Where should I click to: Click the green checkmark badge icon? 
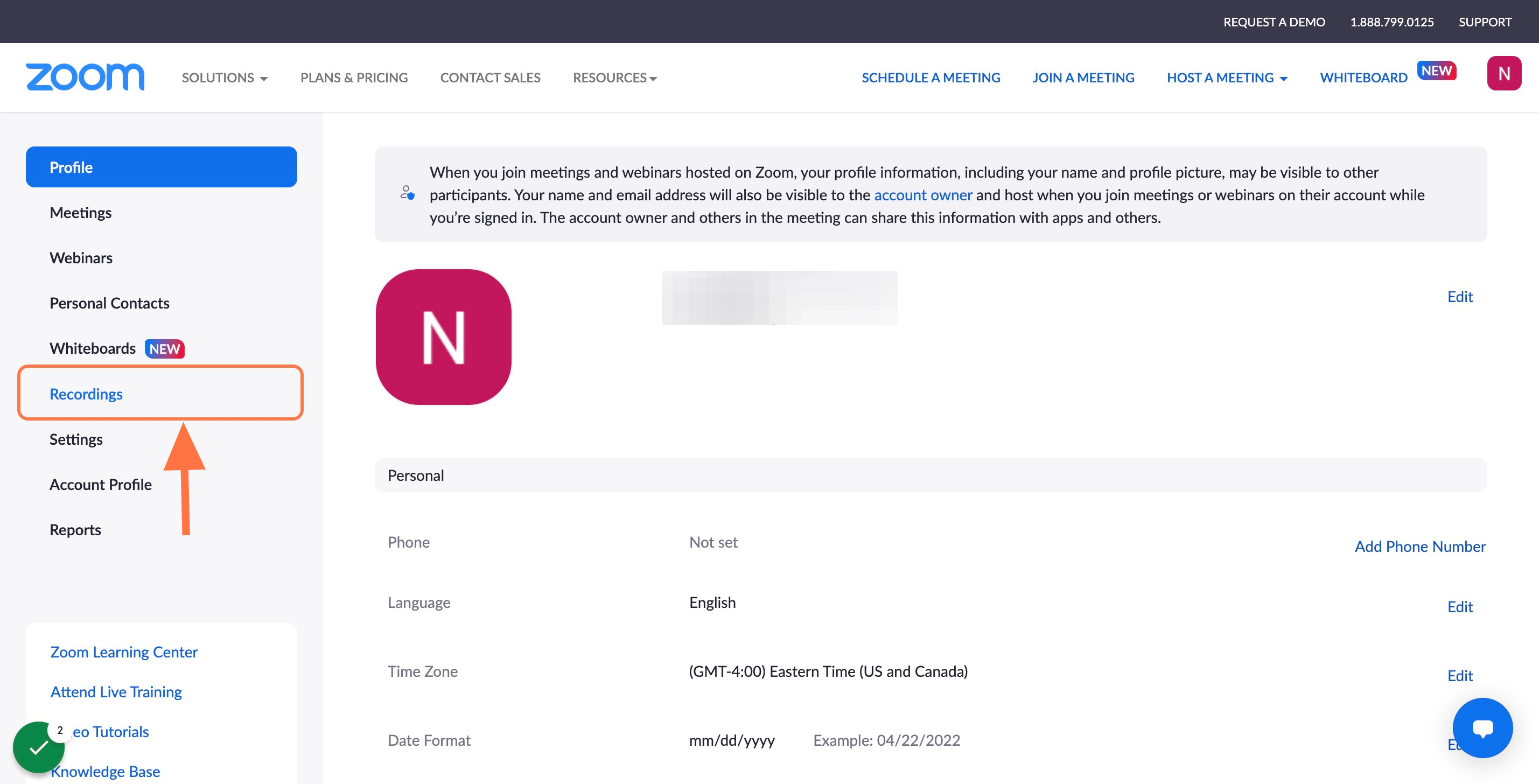click(x=39, y=747)
